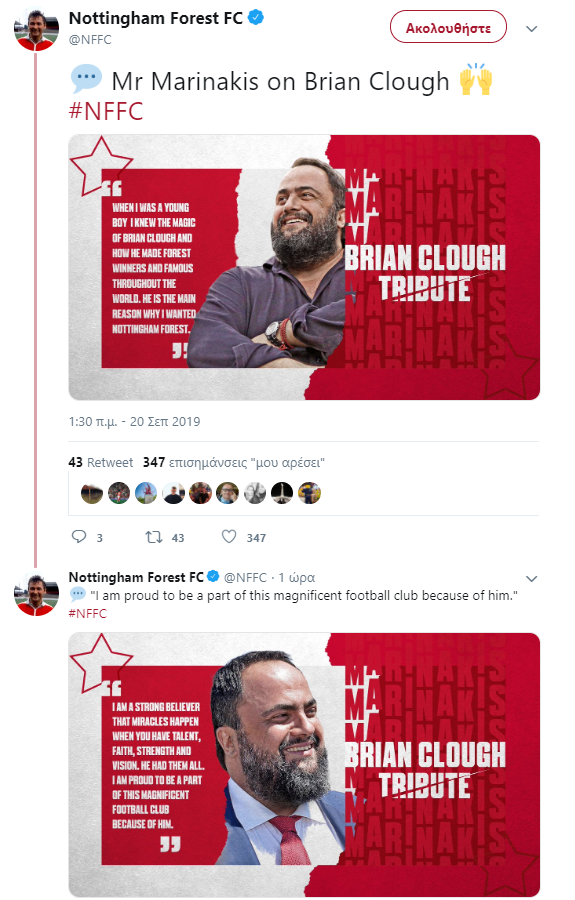
Task: Open second tweet's Nottingham Forest avatar
Action: (x=36, y=593)
